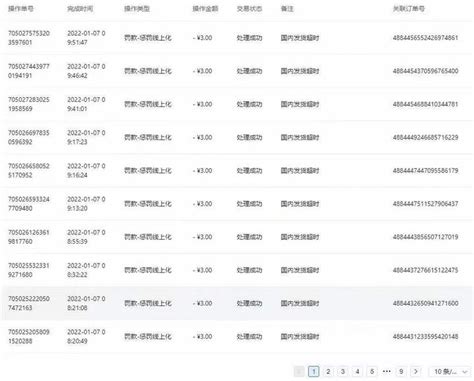This screenshot has height=381, width=474.
Task: Click linked order number 4884449246685716229
Action: coord(425,137)
